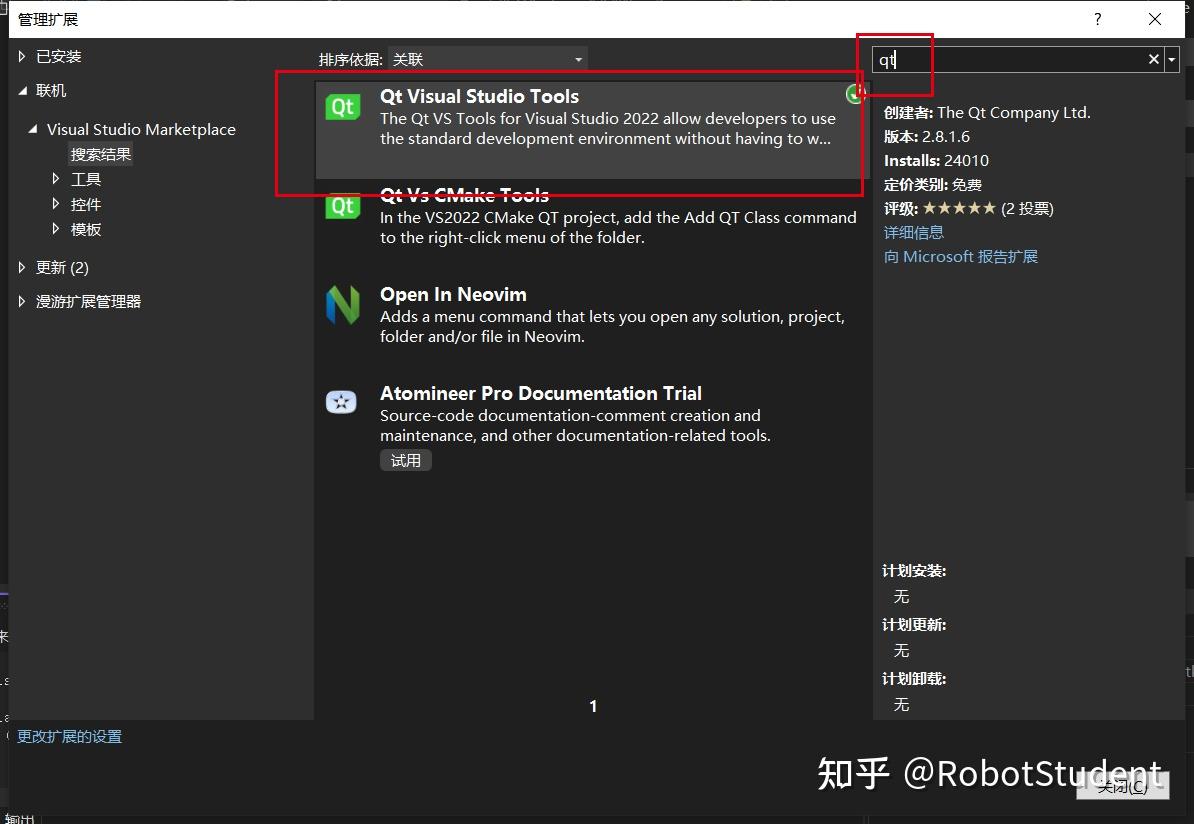1194x824 pixels.
Task: Click the 试用 button for Atomineer Pro
Action: click(405, 460)
